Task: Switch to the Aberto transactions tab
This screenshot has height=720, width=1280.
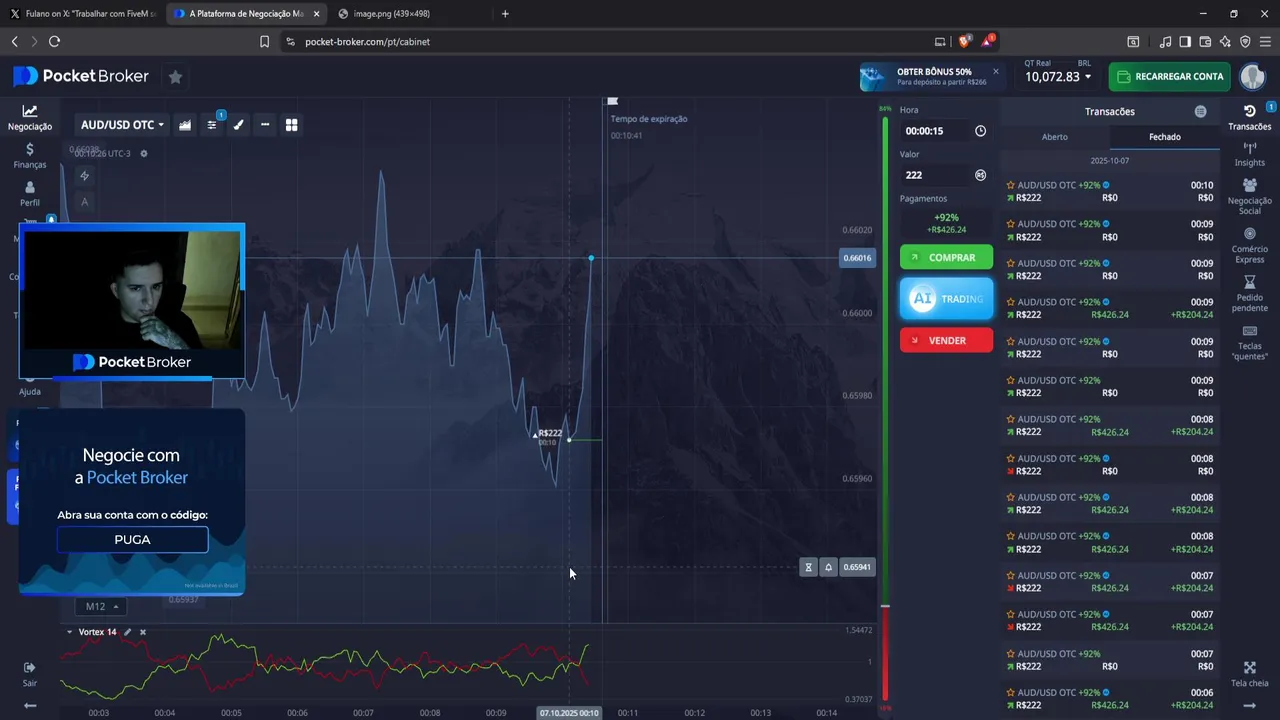Action: click(x=1055, y=137)
